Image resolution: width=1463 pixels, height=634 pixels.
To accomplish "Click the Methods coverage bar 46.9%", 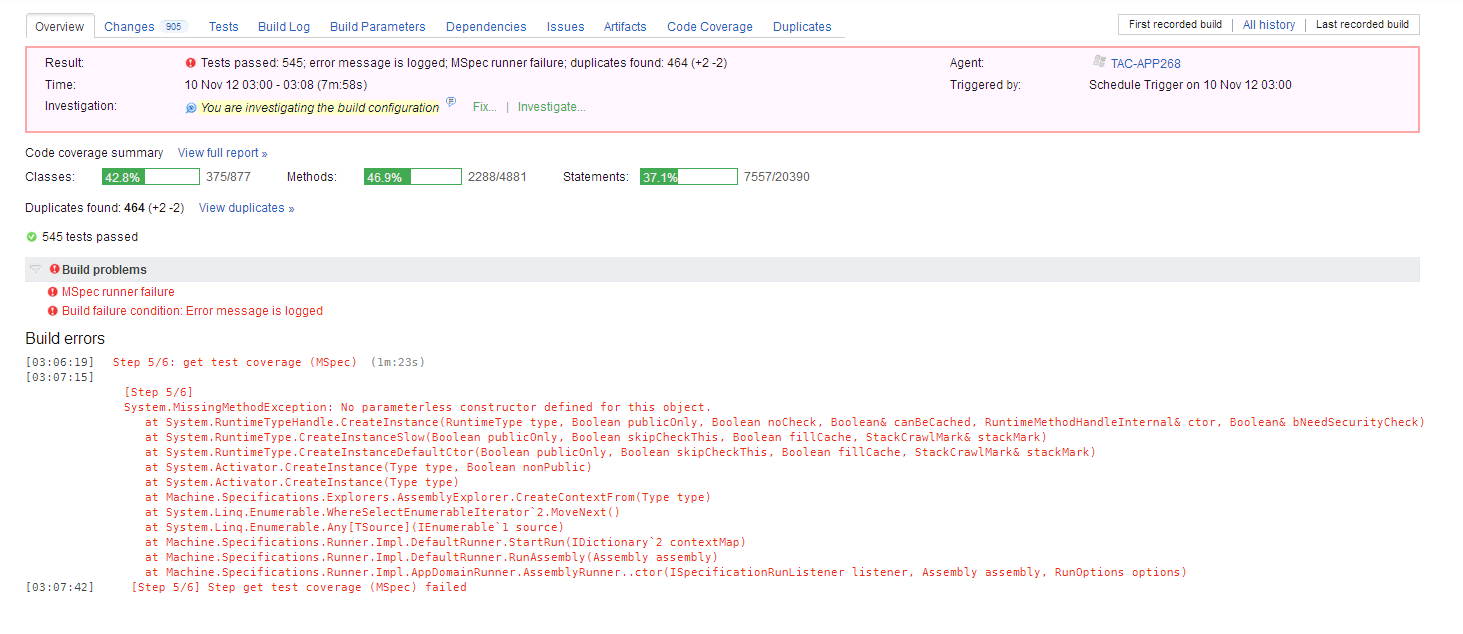I will (x=413, y=177).
